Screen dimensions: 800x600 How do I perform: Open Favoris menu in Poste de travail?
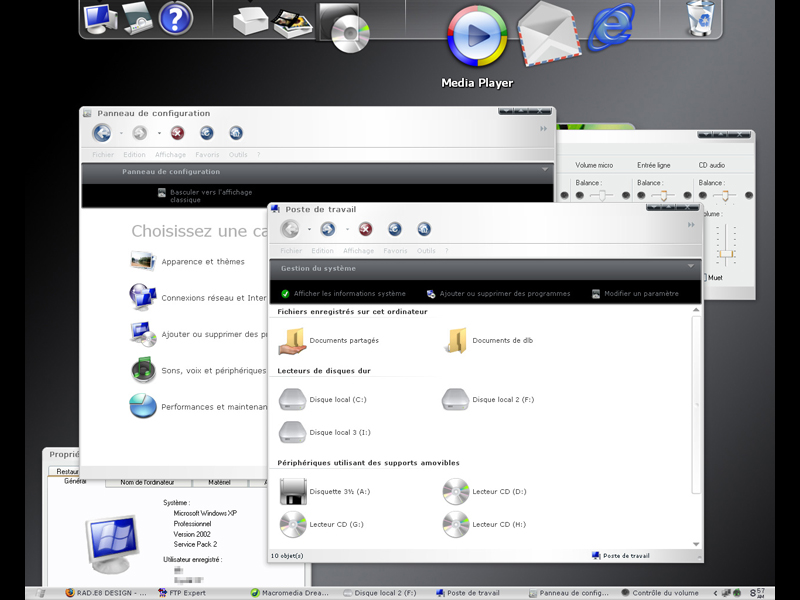pos(395,251)
